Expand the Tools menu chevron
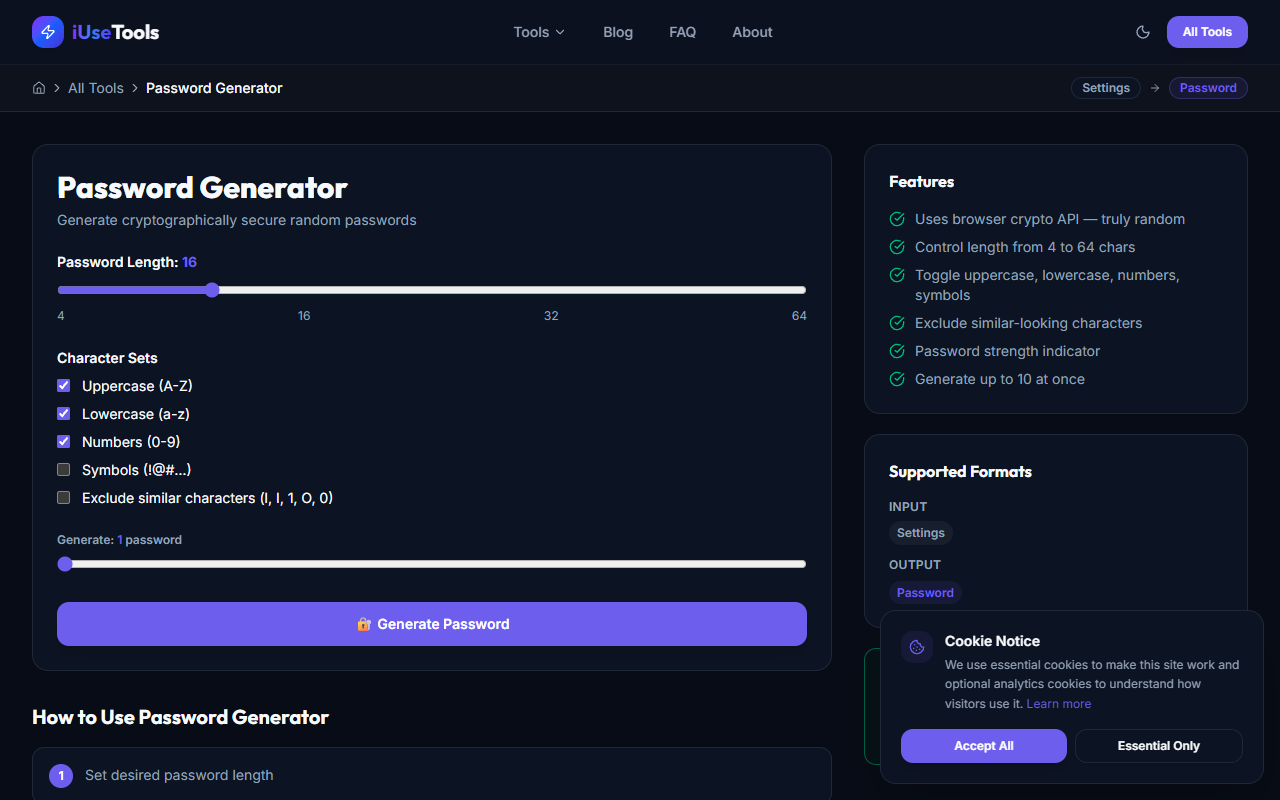The height and width of the screenshot is (800, 1280). 560,32
